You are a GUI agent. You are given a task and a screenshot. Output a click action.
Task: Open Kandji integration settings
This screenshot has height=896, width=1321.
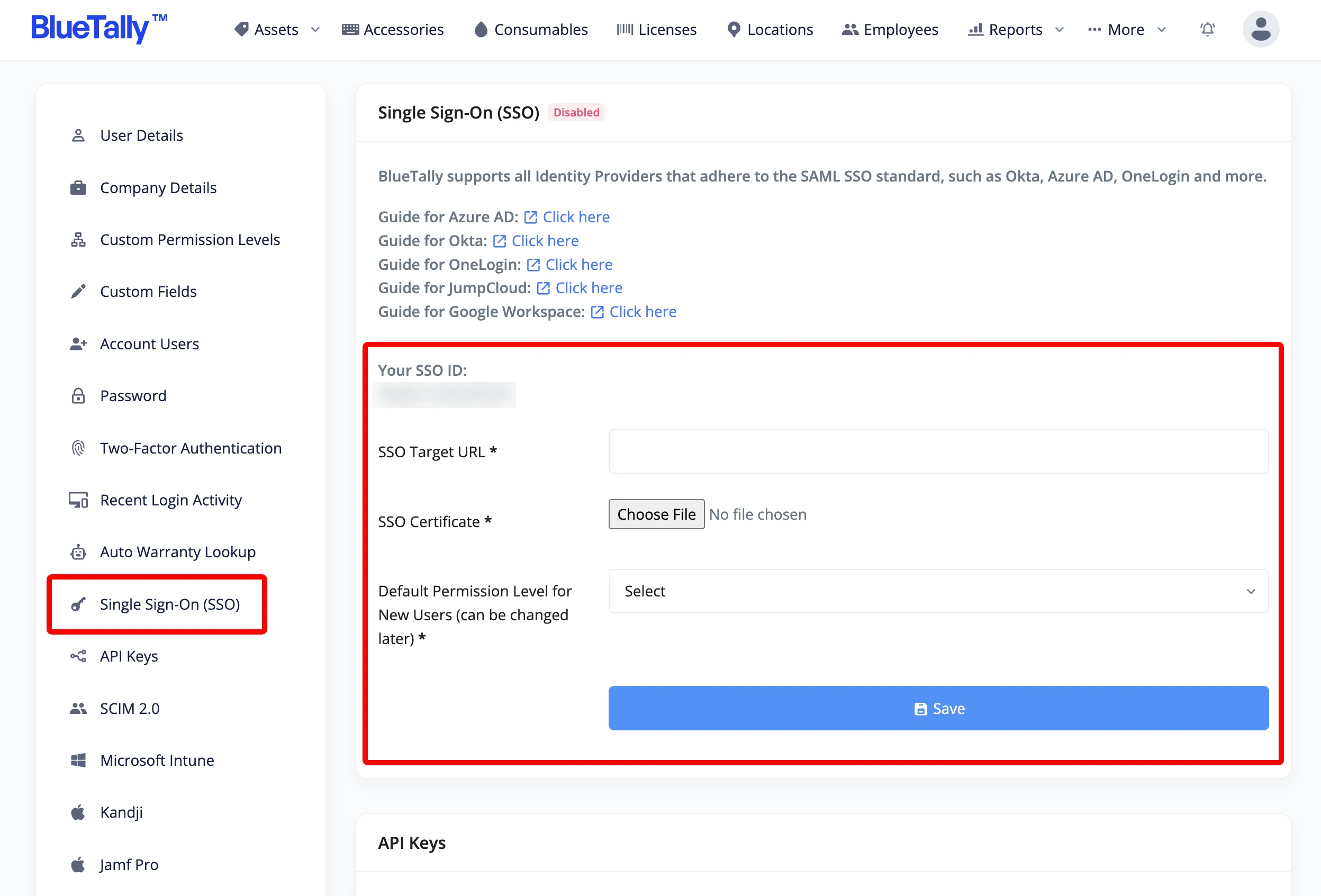point(122,812)
